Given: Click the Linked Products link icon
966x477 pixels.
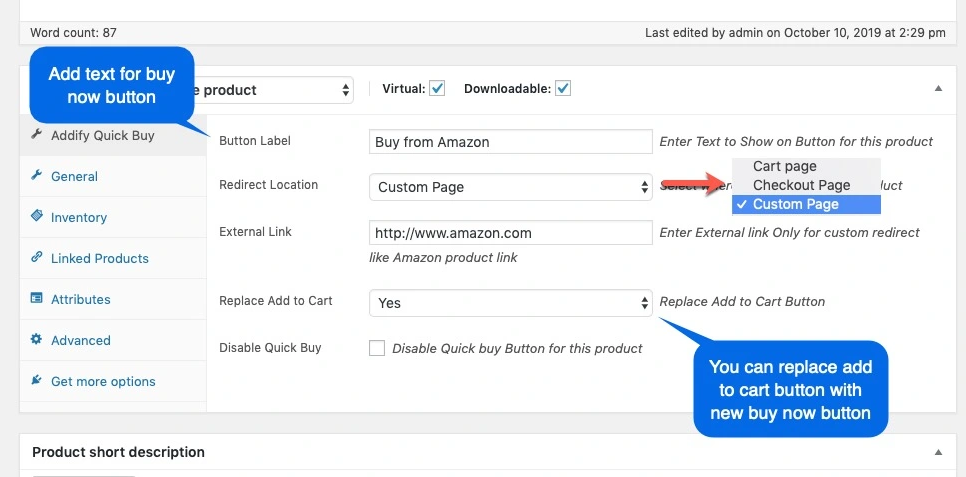Looking at the screenshot, I should click(37, 258).
